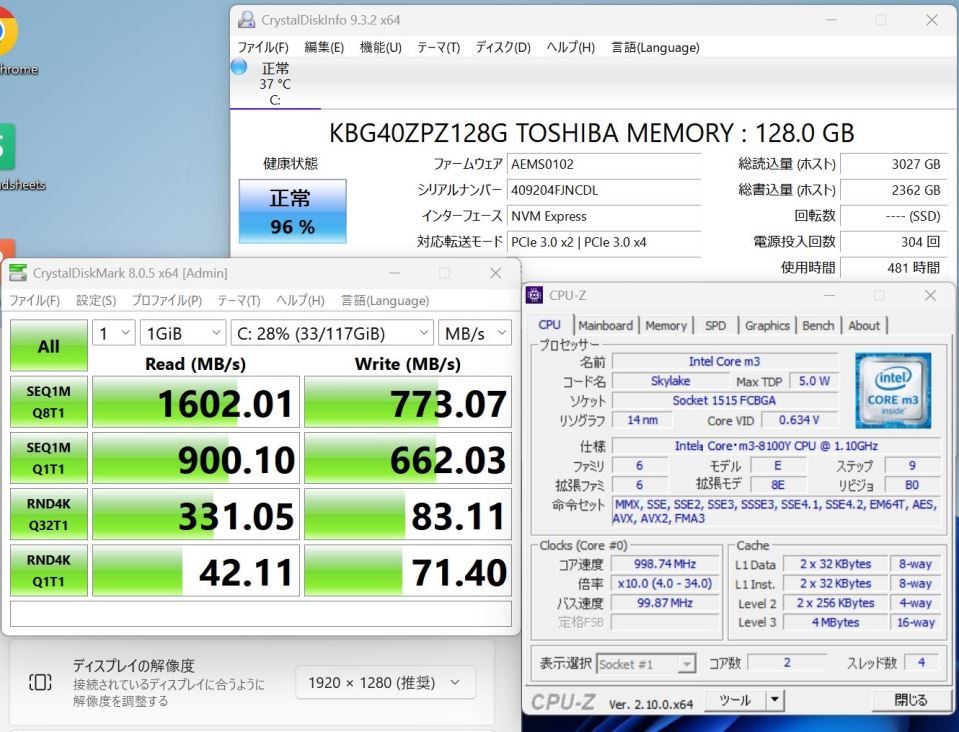Open テーマ(T) menu in CrystalDiskInfo

point(439,47)
